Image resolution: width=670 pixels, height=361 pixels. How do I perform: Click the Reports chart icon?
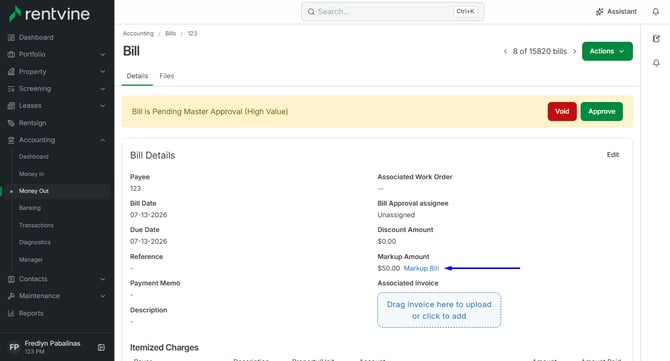pos(12,313)
